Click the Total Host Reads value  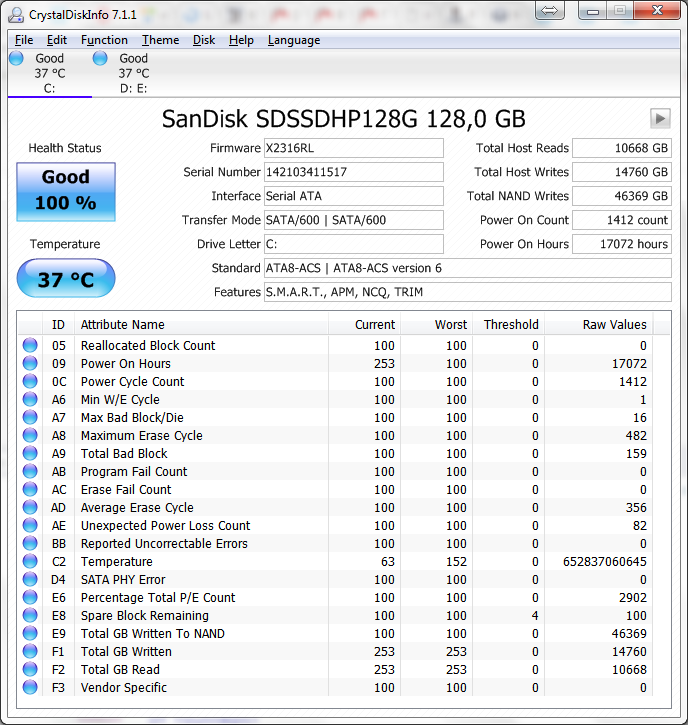(x=622, y=148)
